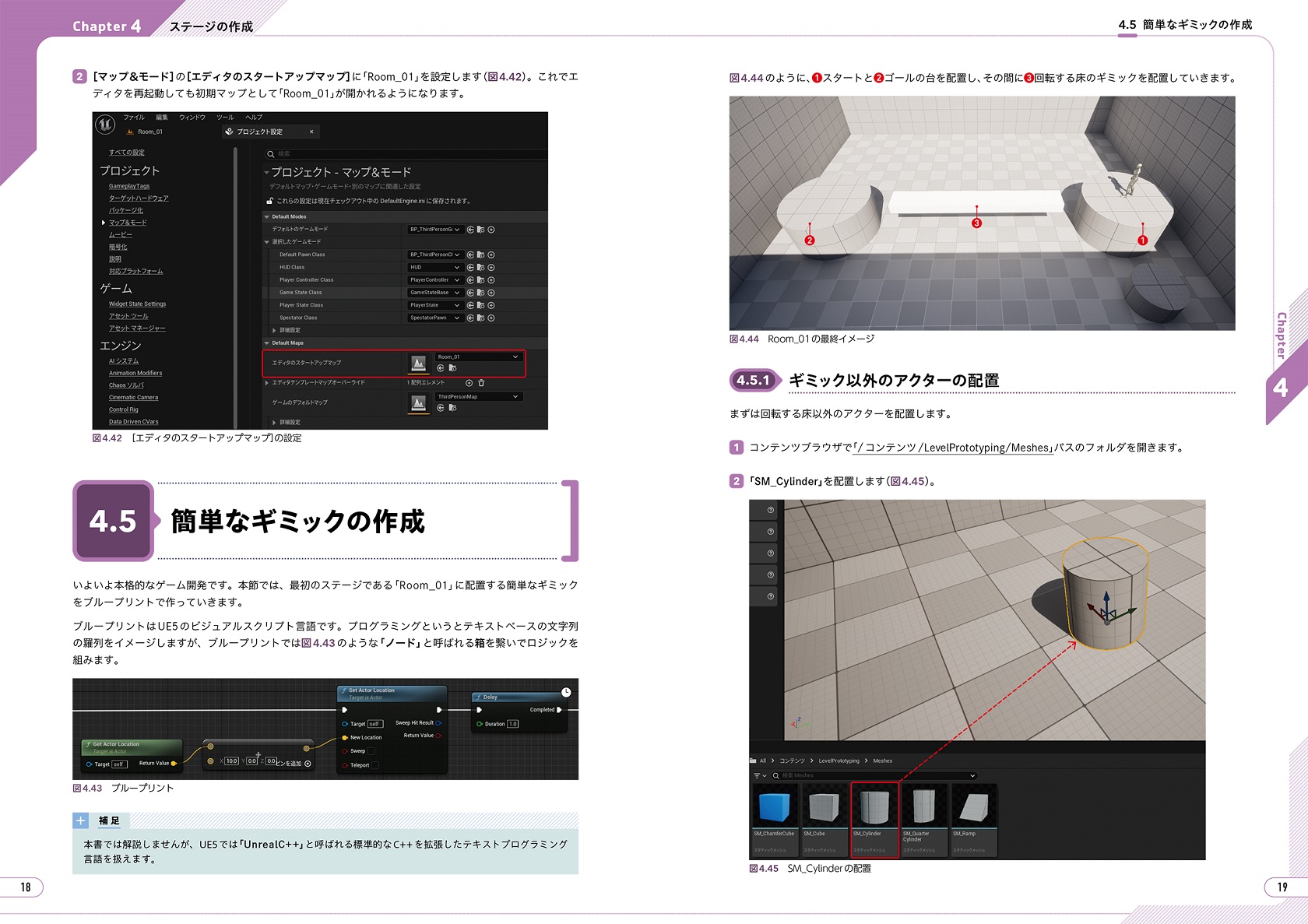Click the Unreal Engine logo icon
Viewport: 1308px width, 924px height.
pos(105,125)
